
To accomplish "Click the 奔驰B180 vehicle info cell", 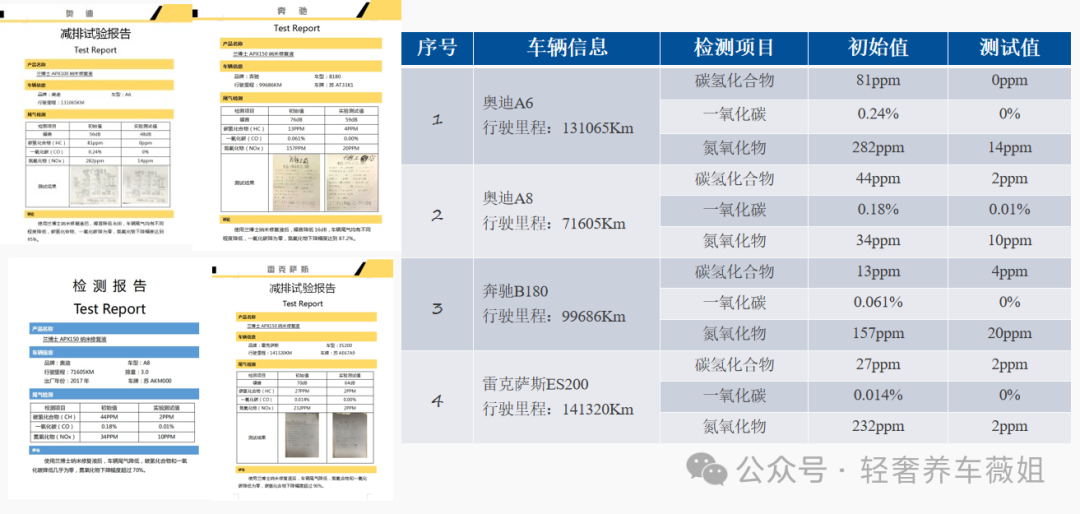I will (x=567, y=304).
